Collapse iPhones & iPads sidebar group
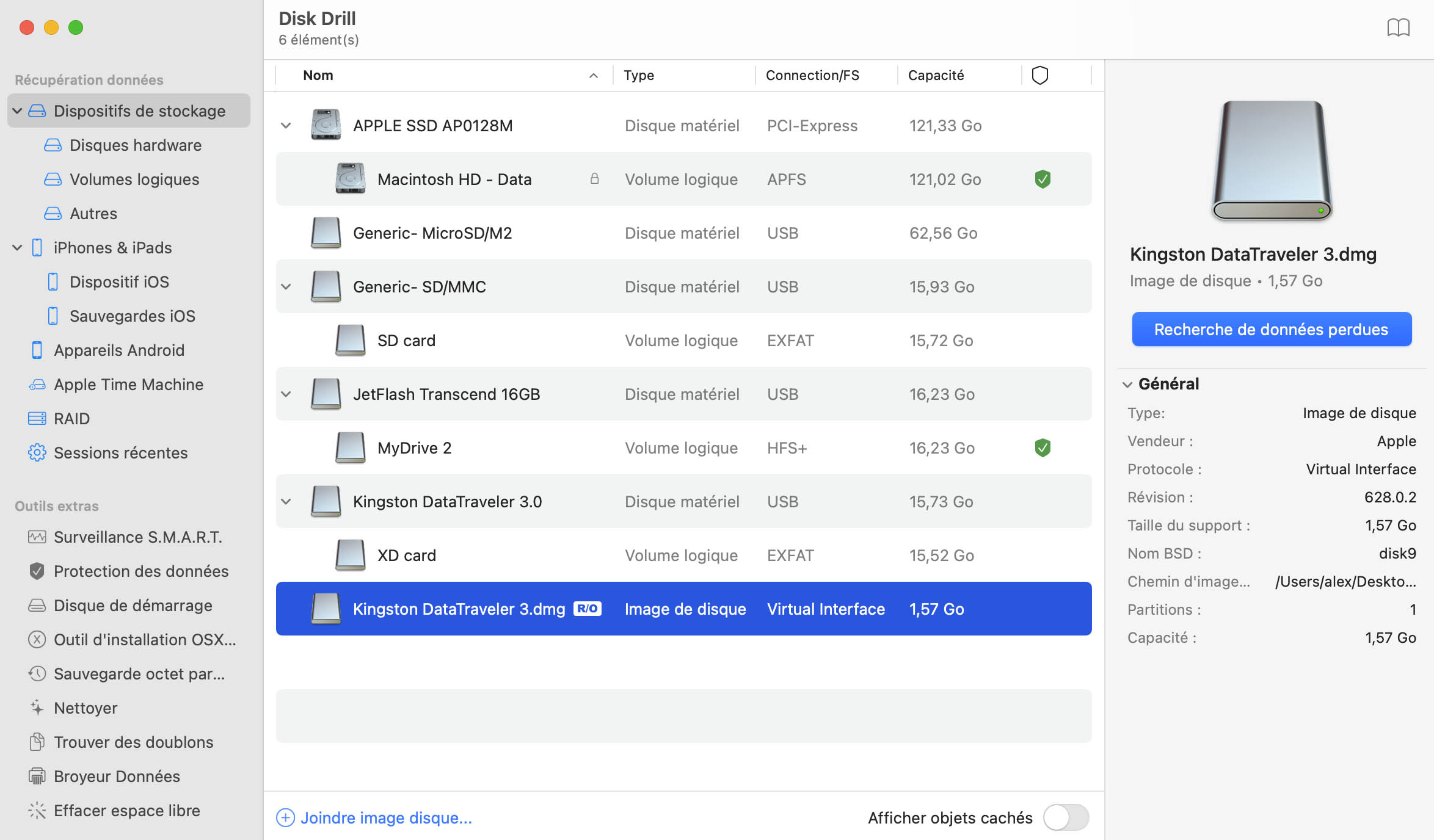 pos(17,247)
